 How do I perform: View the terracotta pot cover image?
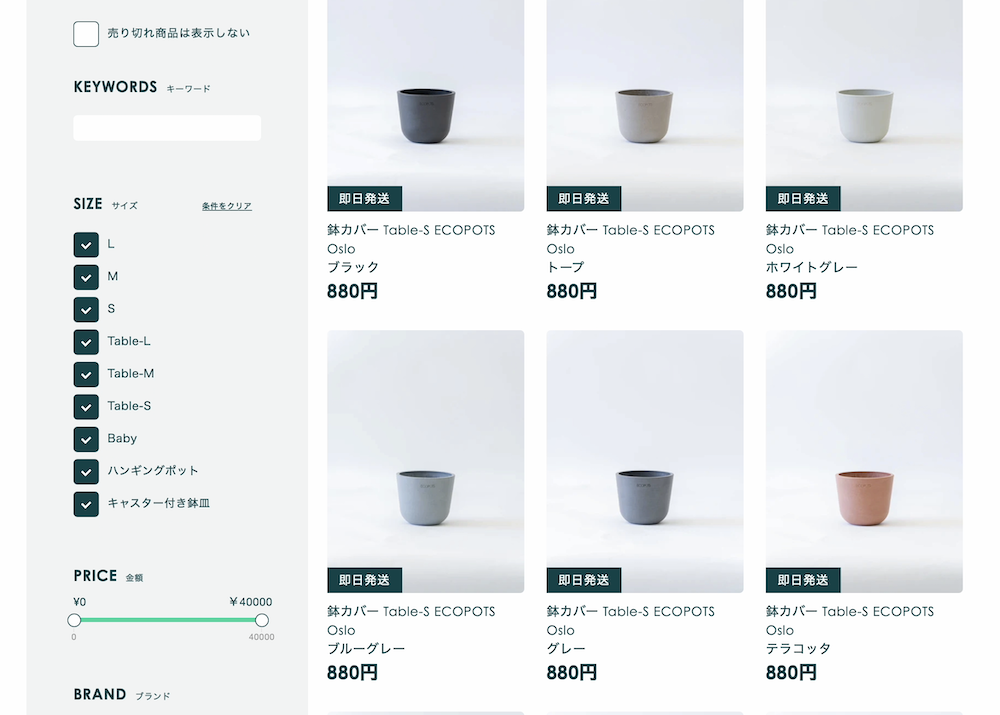click(x=864, y=461)
